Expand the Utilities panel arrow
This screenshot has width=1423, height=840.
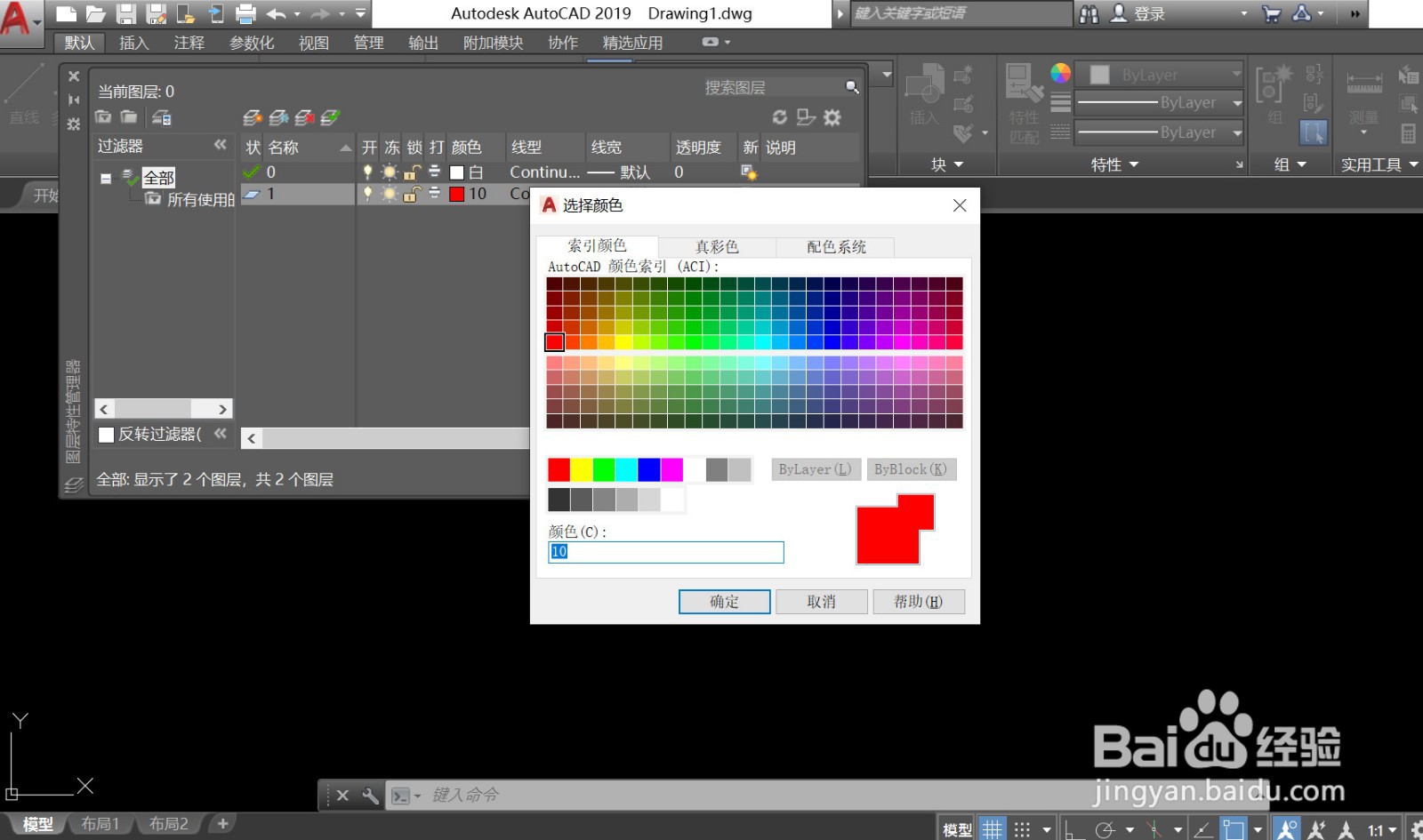point(1413,164)
